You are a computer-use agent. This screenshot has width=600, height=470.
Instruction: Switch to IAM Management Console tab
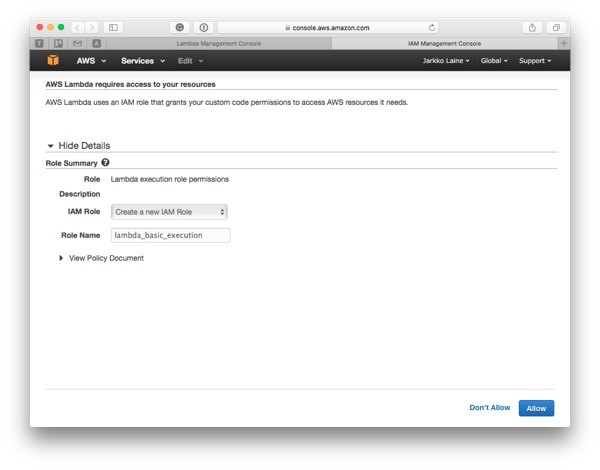coord(444,43)
